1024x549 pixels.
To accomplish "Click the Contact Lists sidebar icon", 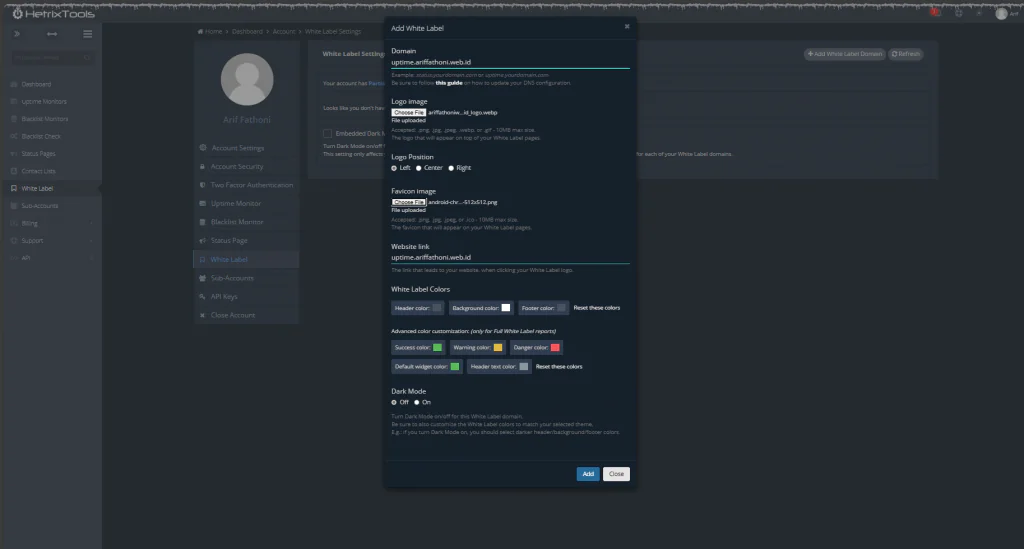I will 14,171.
